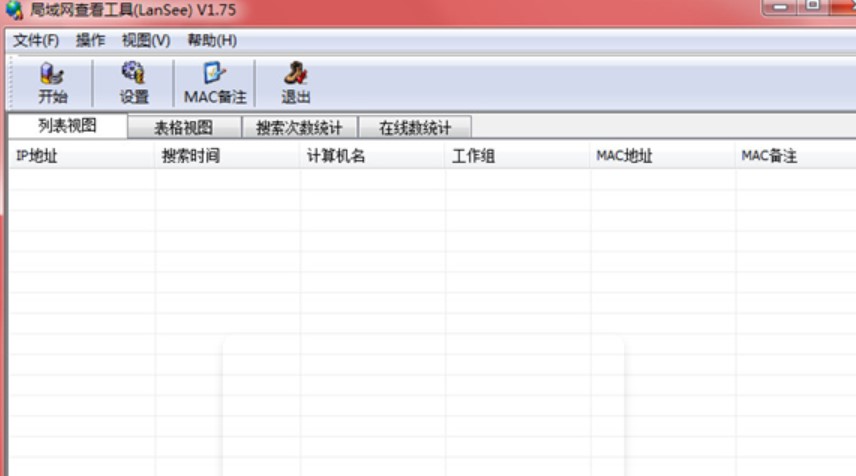Switch to the 搜索次数统计 tab
This screenshot has width=856, height=476.
point(299,128)
